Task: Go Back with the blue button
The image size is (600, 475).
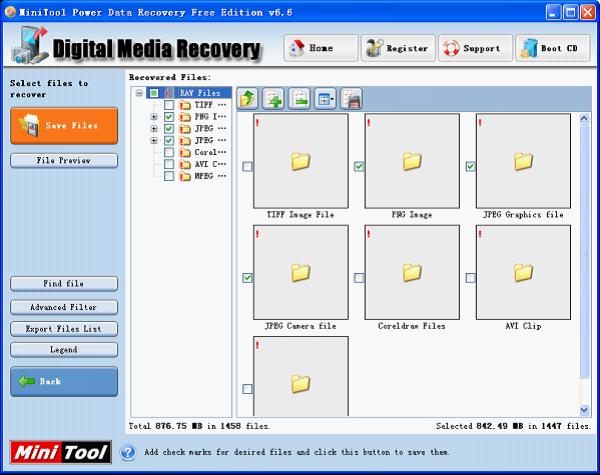Action: [x=64, y=382]
